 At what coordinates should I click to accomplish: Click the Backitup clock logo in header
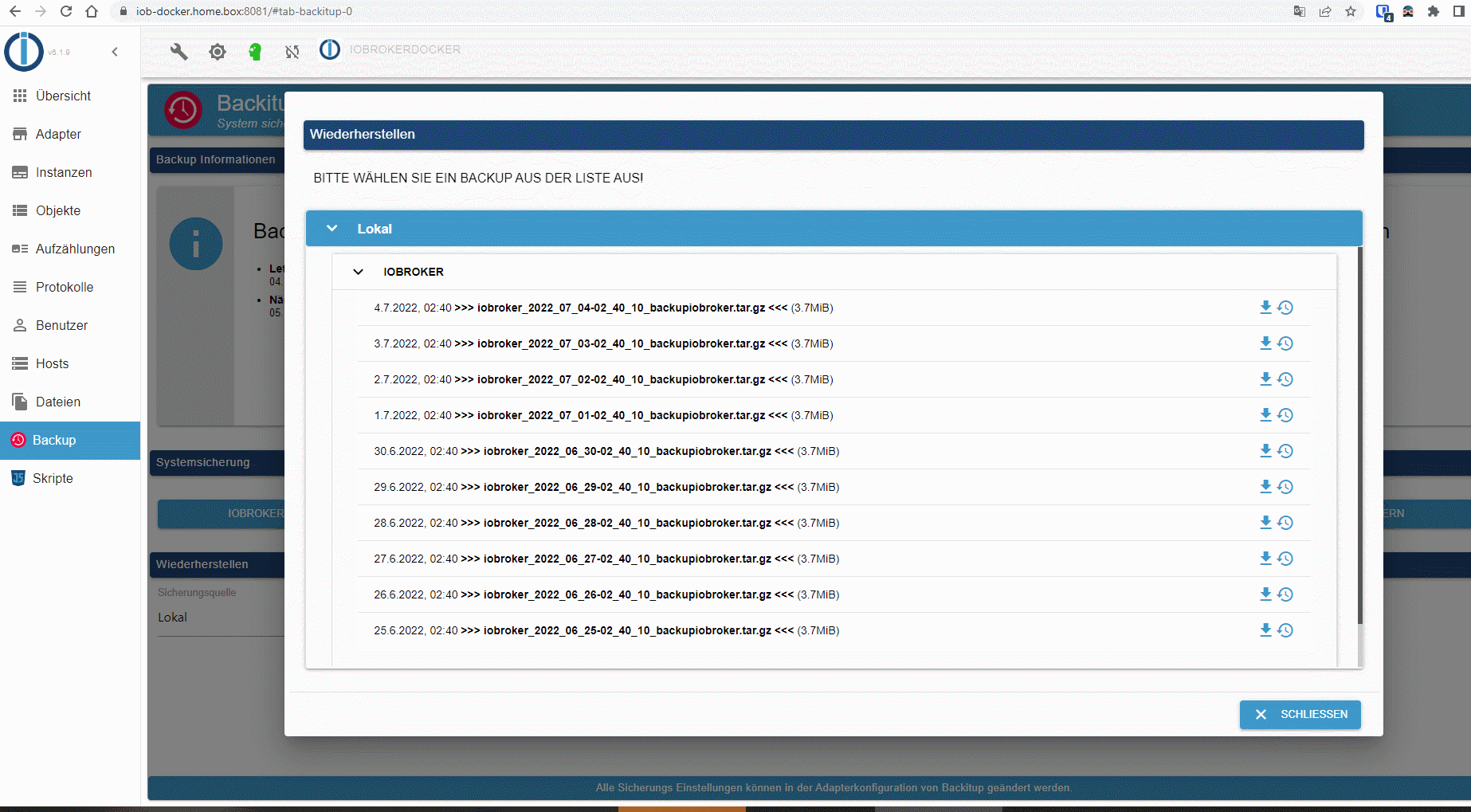(183, 110)
